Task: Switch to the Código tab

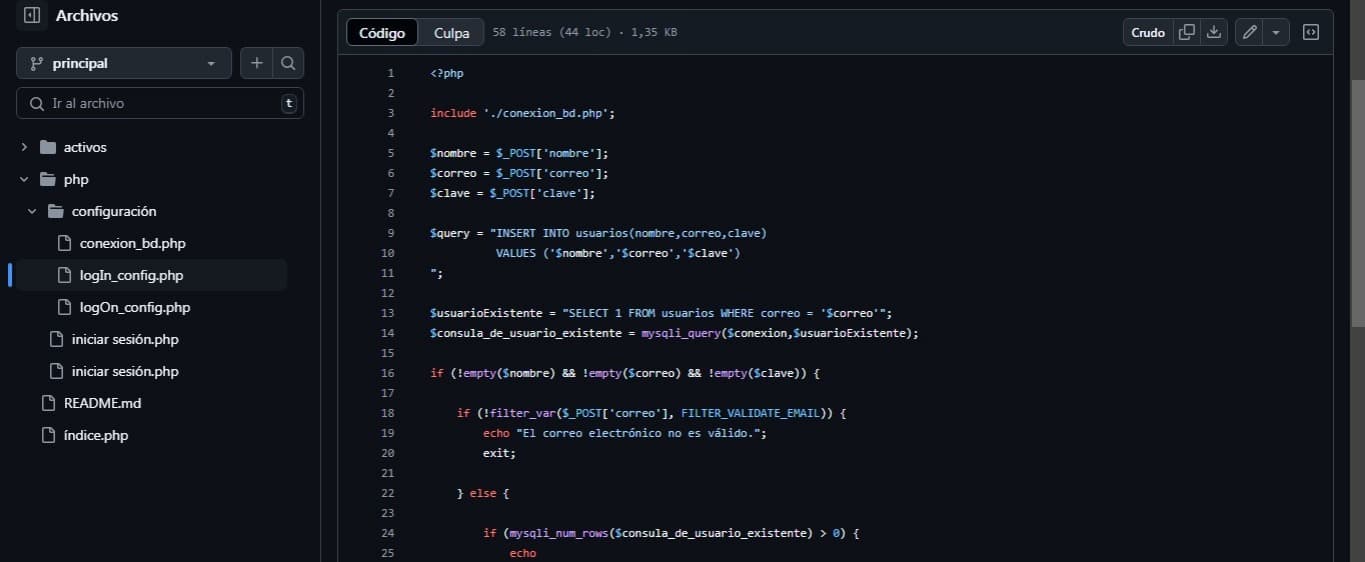Action: 382,33
